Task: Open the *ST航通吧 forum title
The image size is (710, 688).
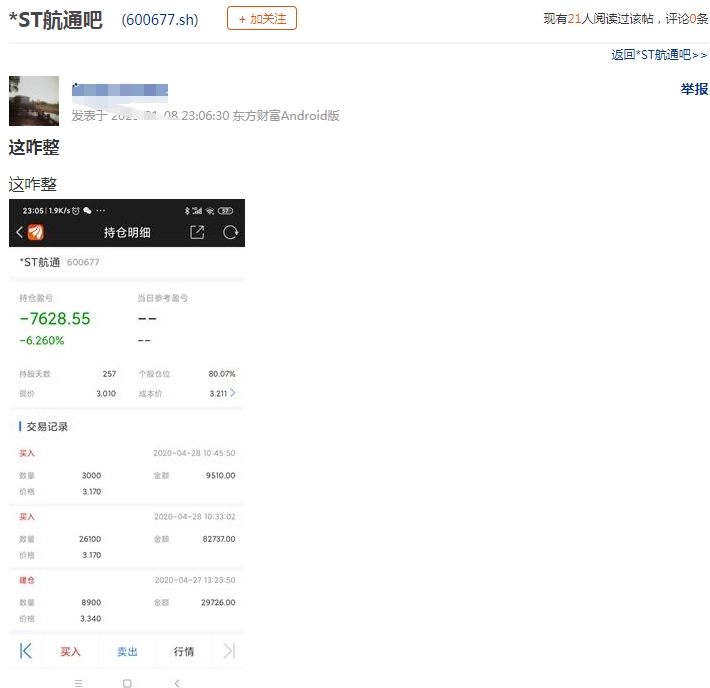Action: [56, 20]
